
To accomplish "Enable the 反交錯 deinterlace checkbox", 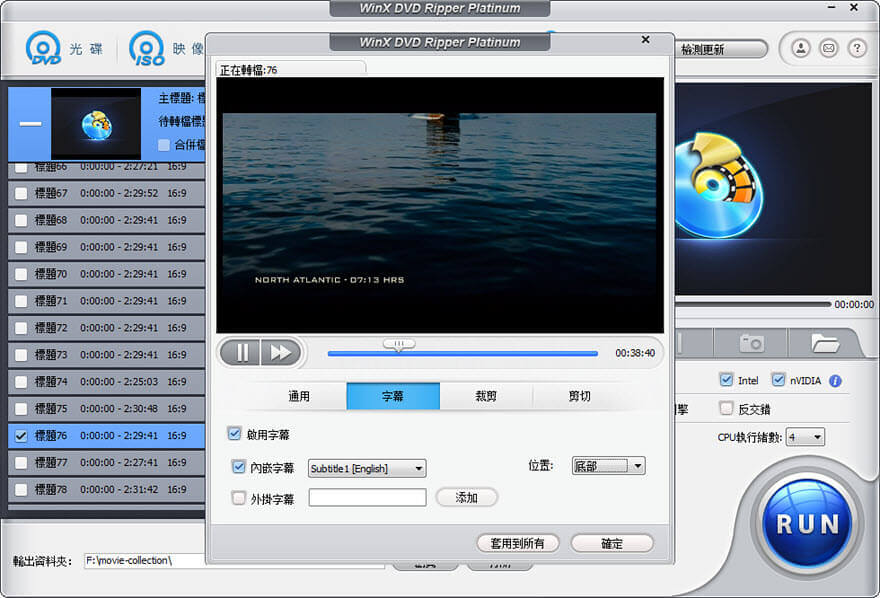I will 726,408.
